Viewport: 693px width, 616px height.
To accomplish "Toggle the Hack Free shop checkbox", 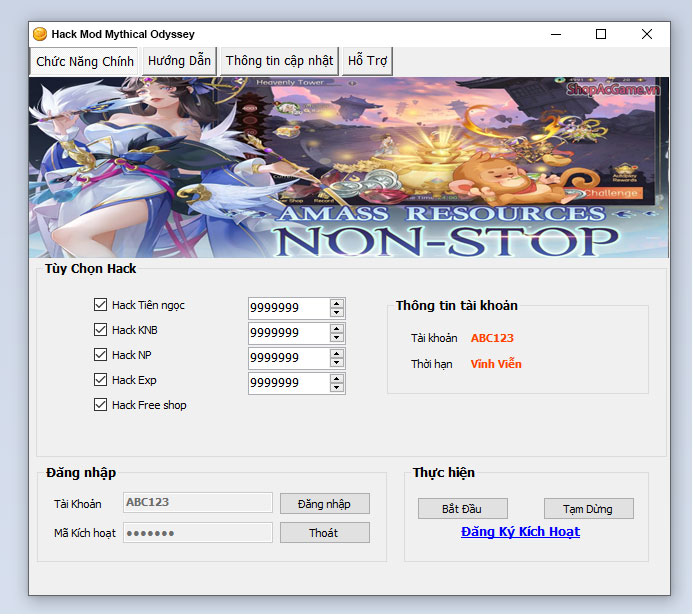I will click(100, 405).
